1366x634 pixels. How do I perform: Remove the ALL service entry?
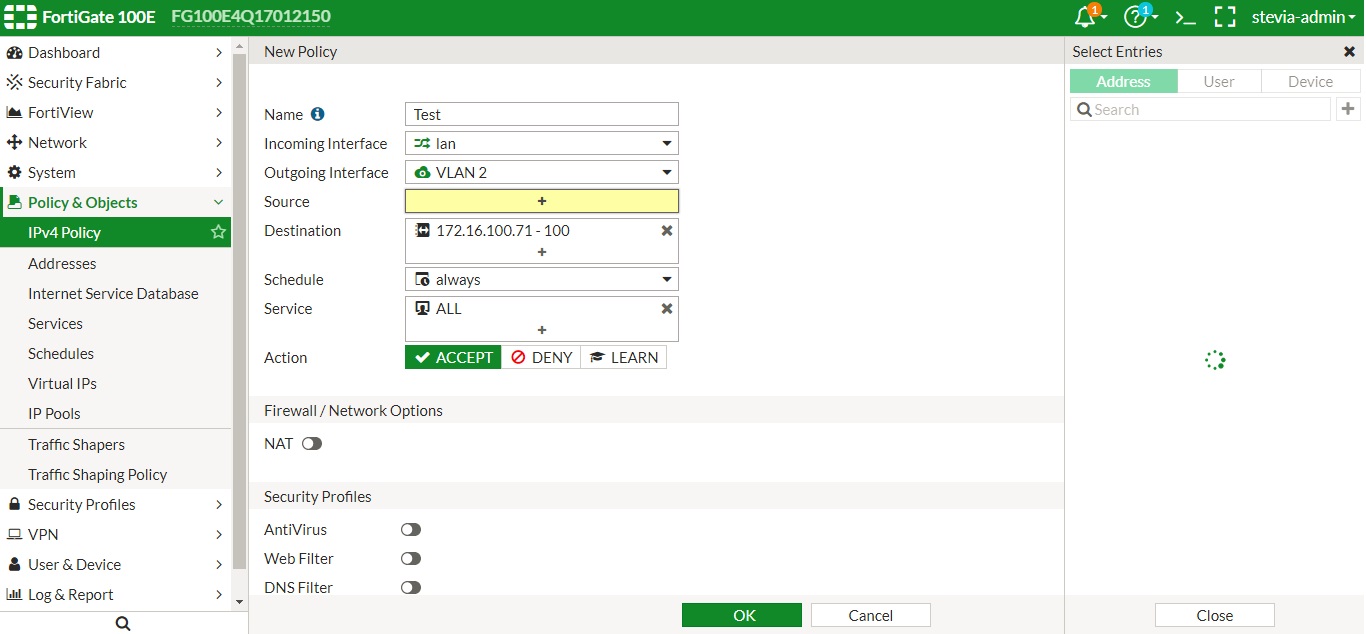coord(667,309)
